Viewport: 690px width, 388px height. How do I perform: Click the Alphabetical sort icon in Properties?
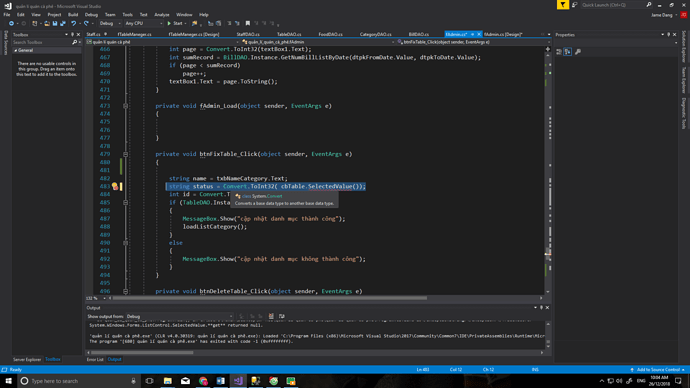tap(568, 52)
